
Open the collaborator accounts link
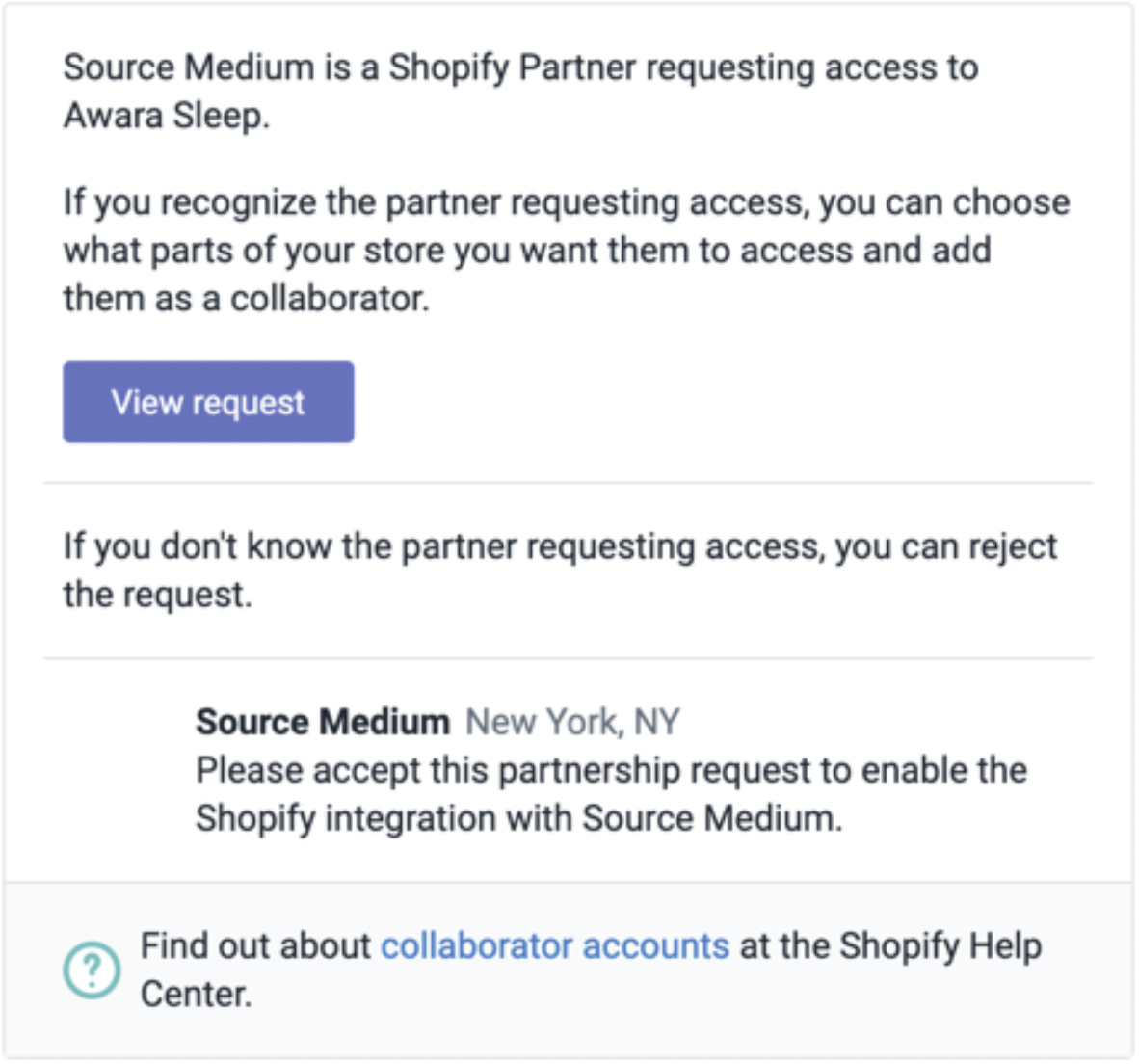(555, 945)
